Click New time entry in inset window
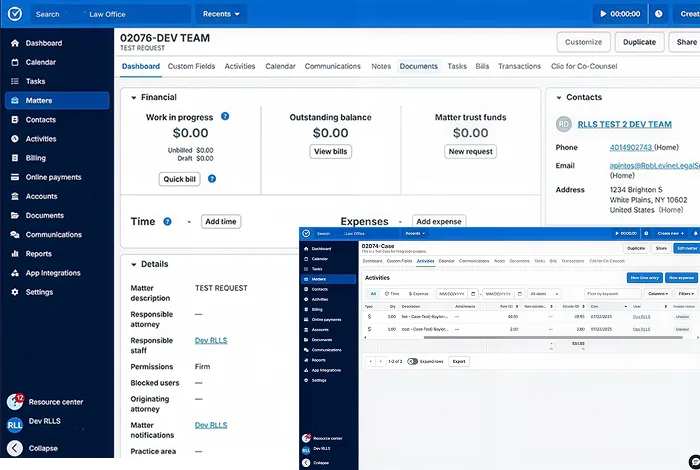 [645, 278]
